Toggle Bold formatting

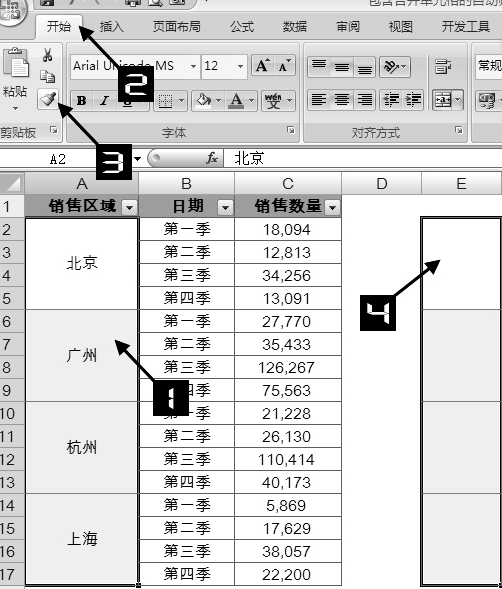[82, 101]
